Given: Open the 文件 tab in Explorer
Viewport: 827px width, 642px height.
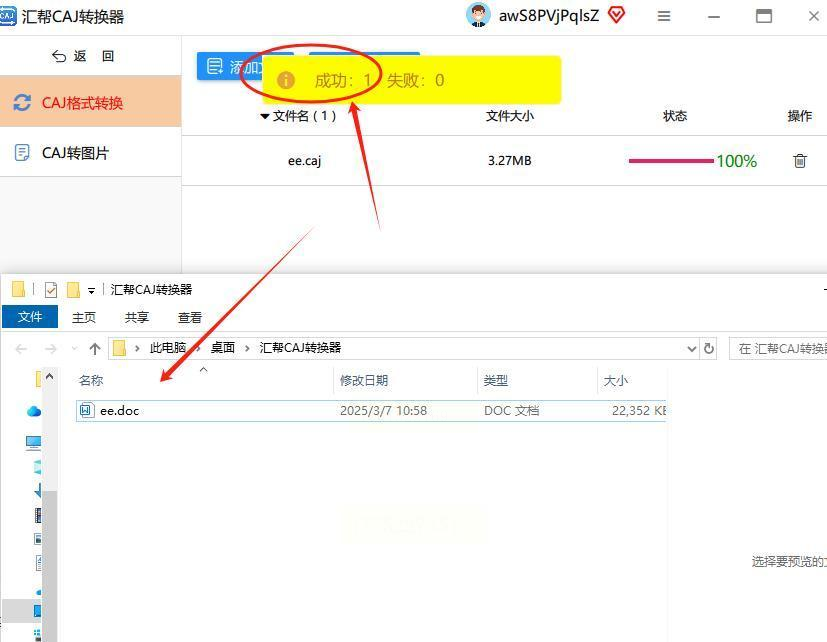Looking at the screenshot, I should 30,317.
